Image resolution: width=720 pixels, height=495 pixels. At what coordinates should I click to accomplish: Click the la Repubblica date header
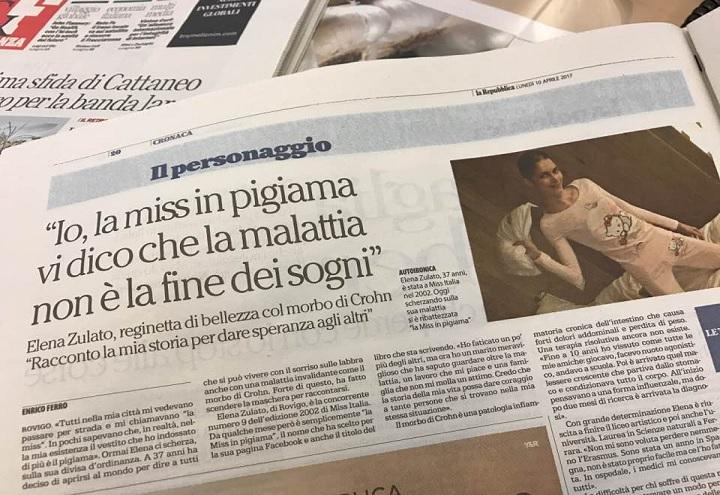coord(525,85)
